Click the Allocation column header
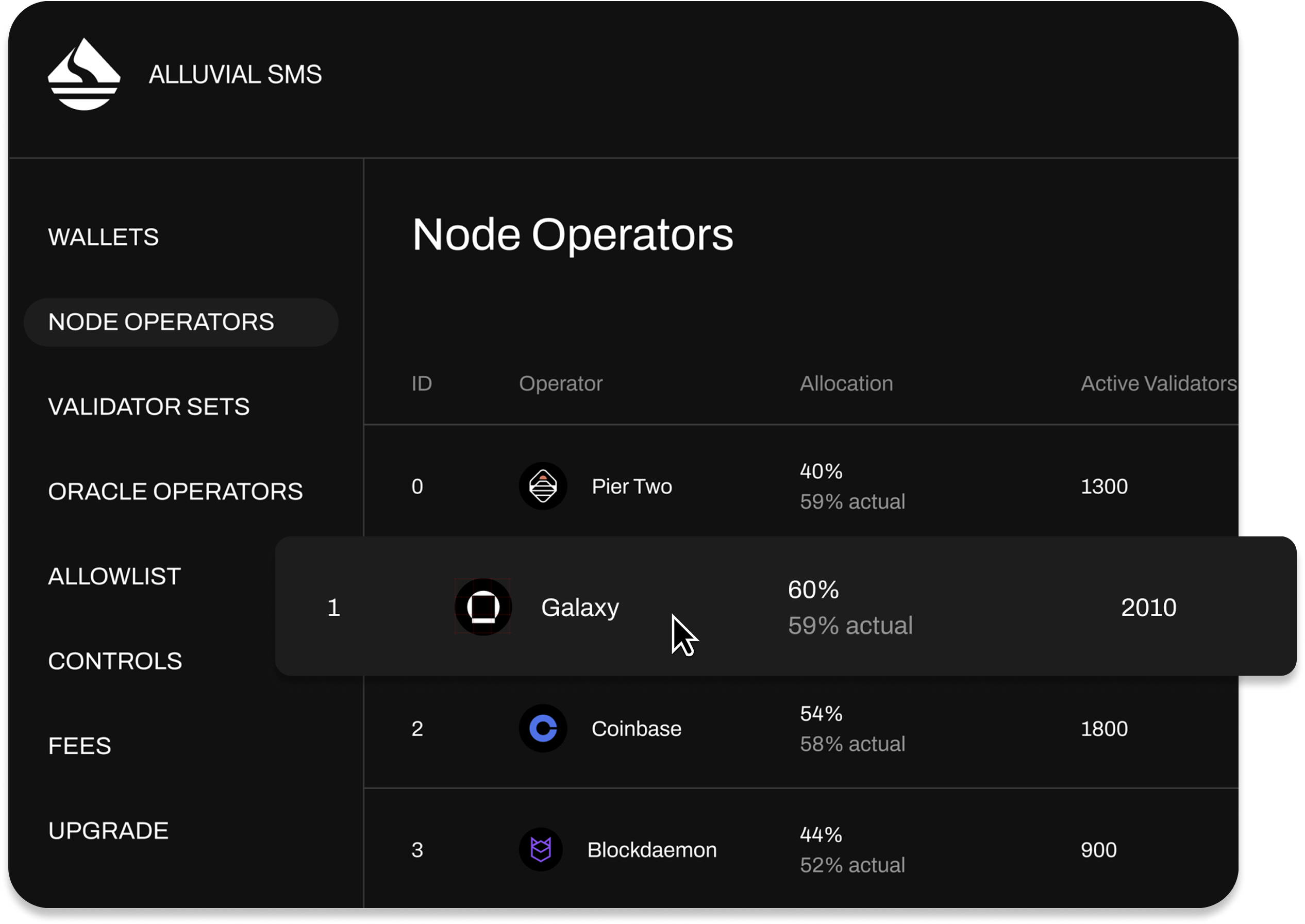This screenshot has height=924, width=1305. tap(846, 383)
